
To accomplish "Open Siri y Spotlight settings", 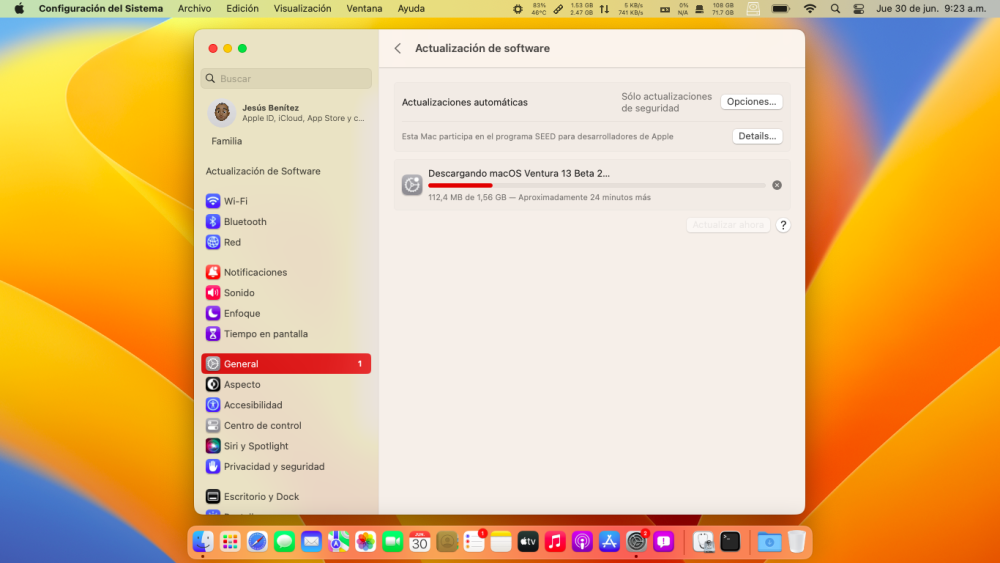I will 286,446.
